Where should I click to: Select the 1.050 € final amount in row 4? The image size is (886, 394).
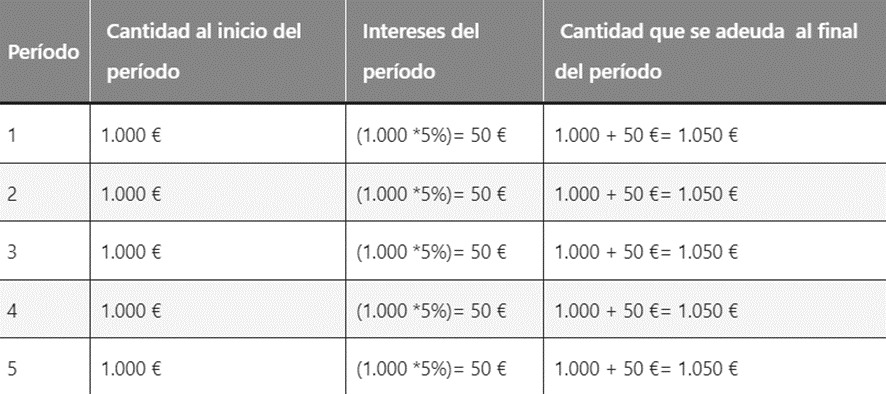point(707,310)
